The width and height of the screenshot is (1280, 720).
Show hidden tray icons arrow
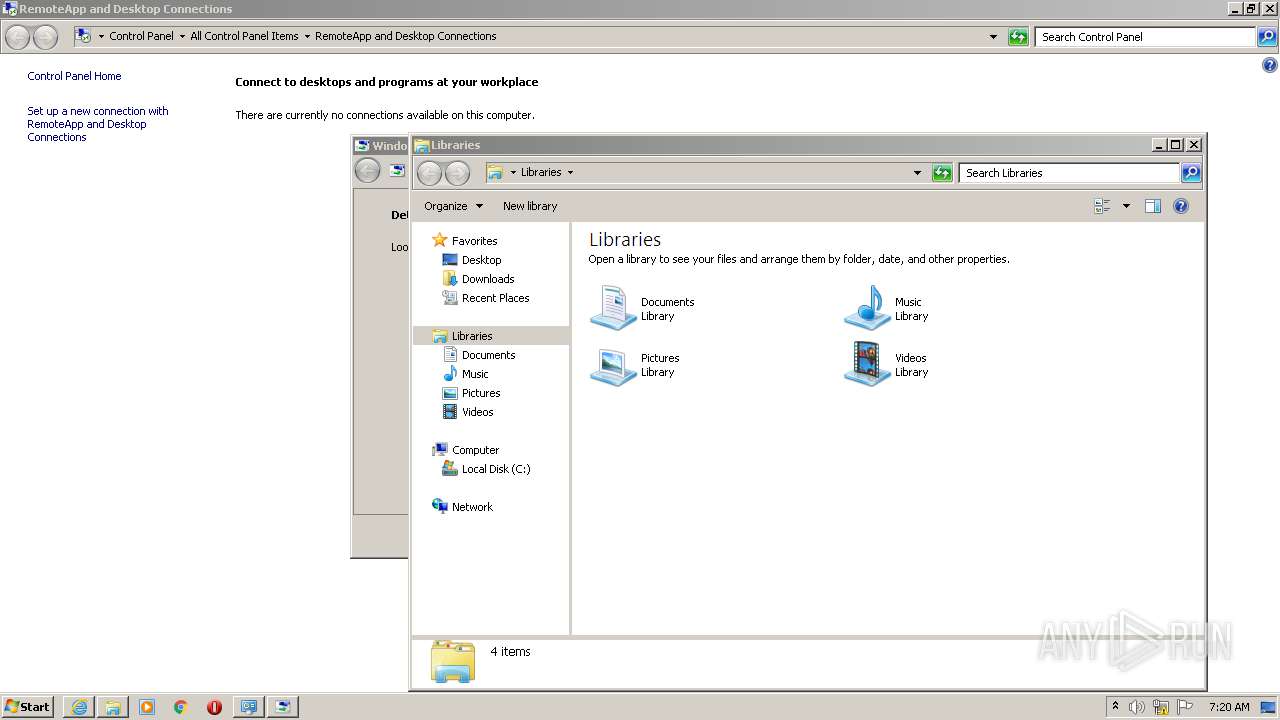1115,706
